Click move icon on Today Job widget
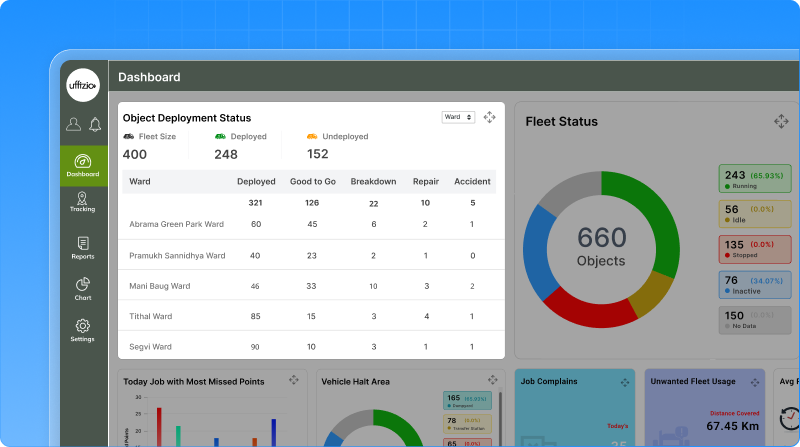 (294, 380)
